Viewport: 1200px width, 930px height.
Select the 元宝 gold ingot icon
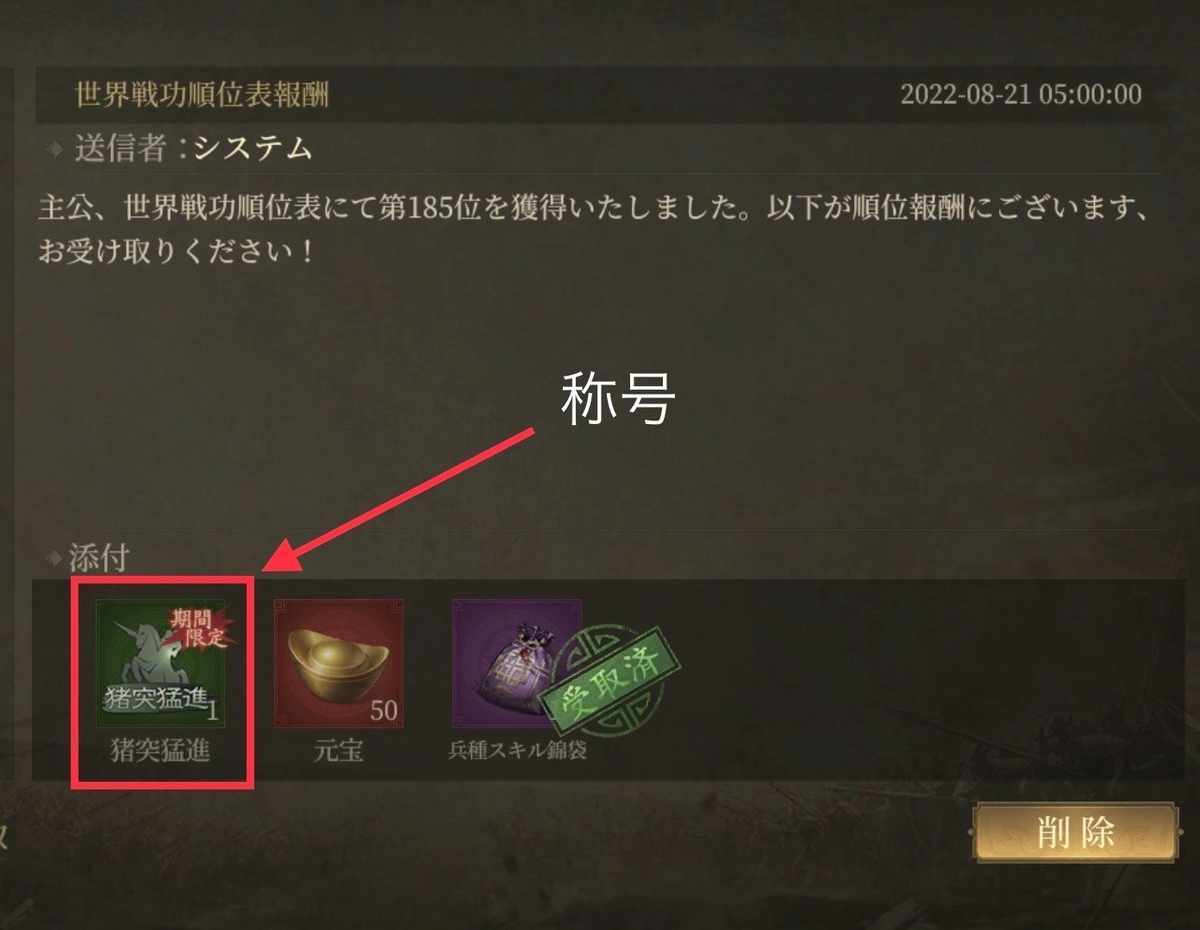tap(338, 664)
